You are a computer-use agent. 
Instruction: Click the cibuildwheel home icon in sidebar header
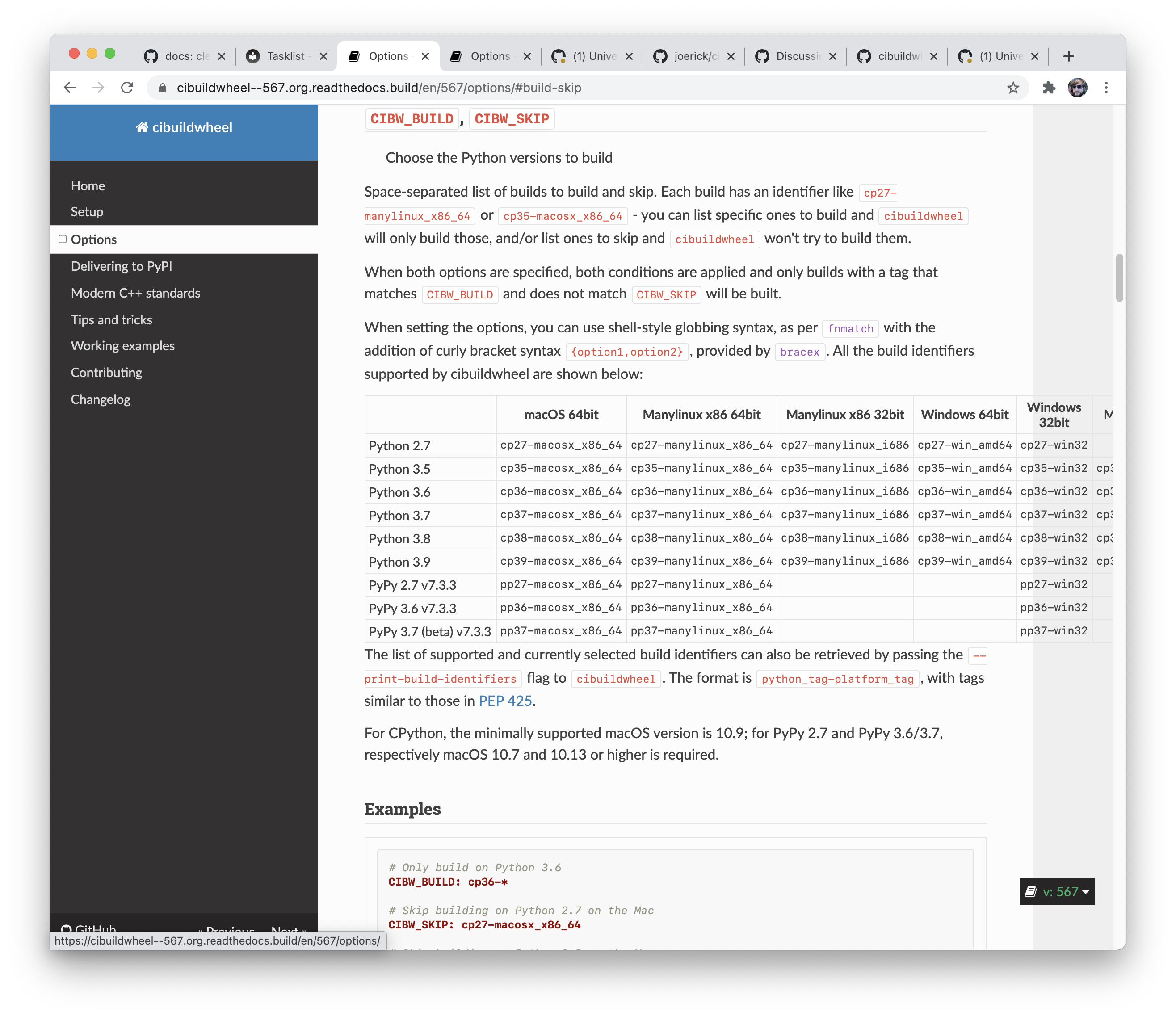142,127
